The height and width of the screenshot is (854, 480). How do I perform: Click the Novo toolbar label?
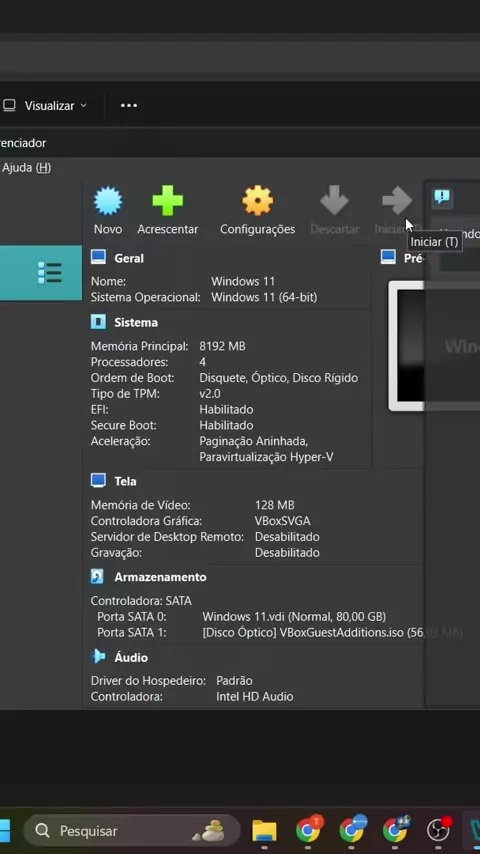pos(108,229)
